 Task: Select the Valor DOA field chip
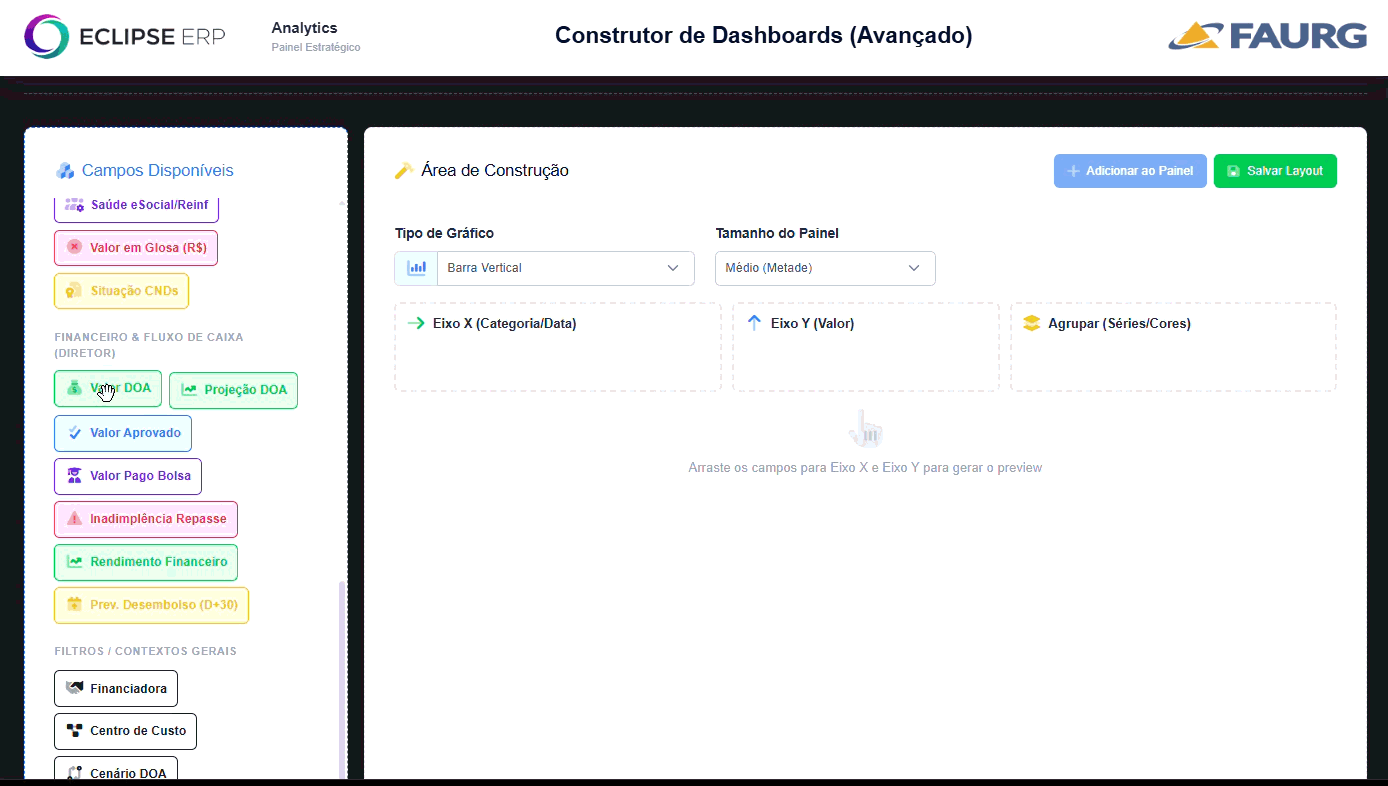pyautogui.click(x=108, y=389)
